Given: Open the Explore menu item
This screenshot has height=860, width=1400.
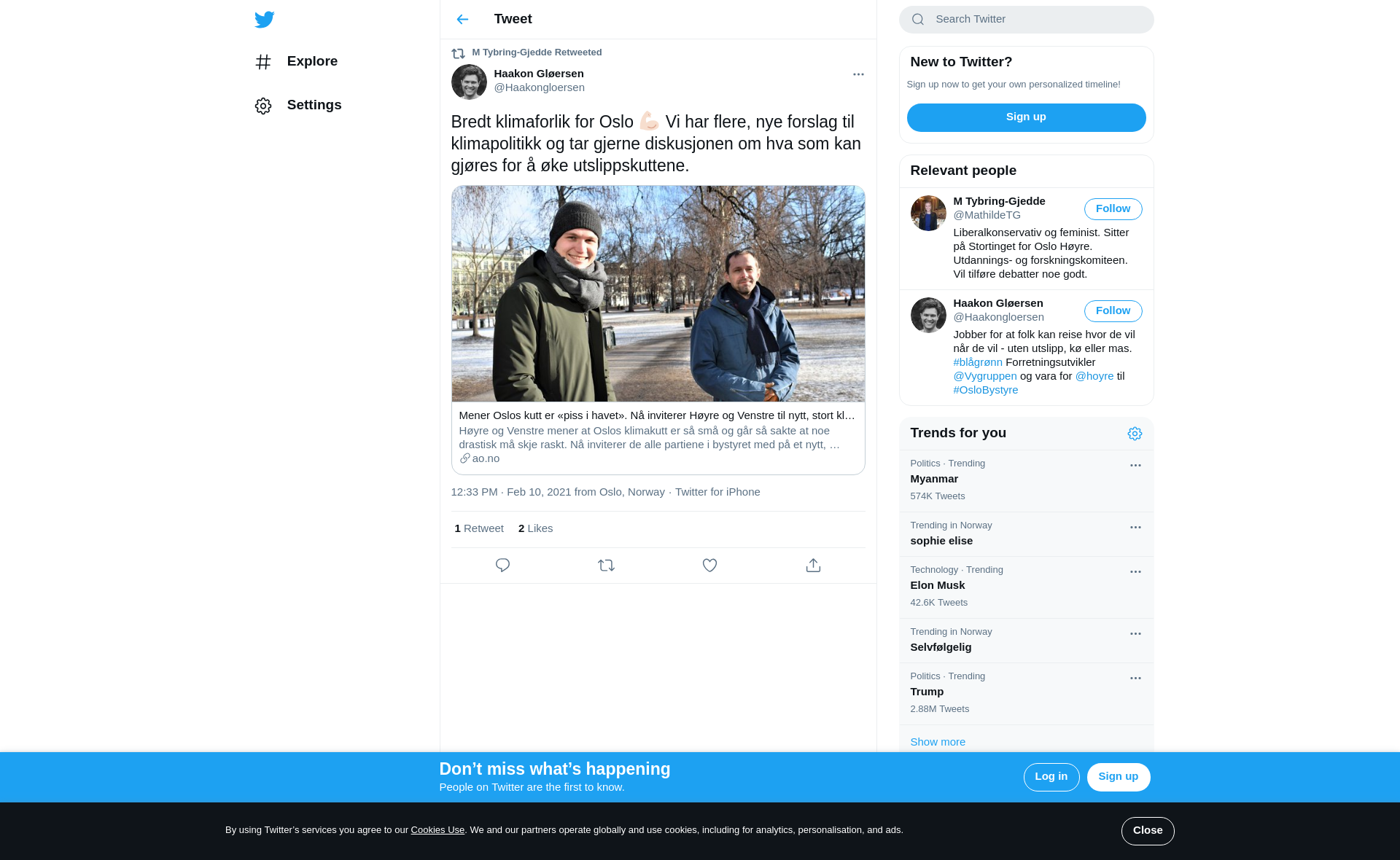Looking at the screenshot, I should 312,61.
